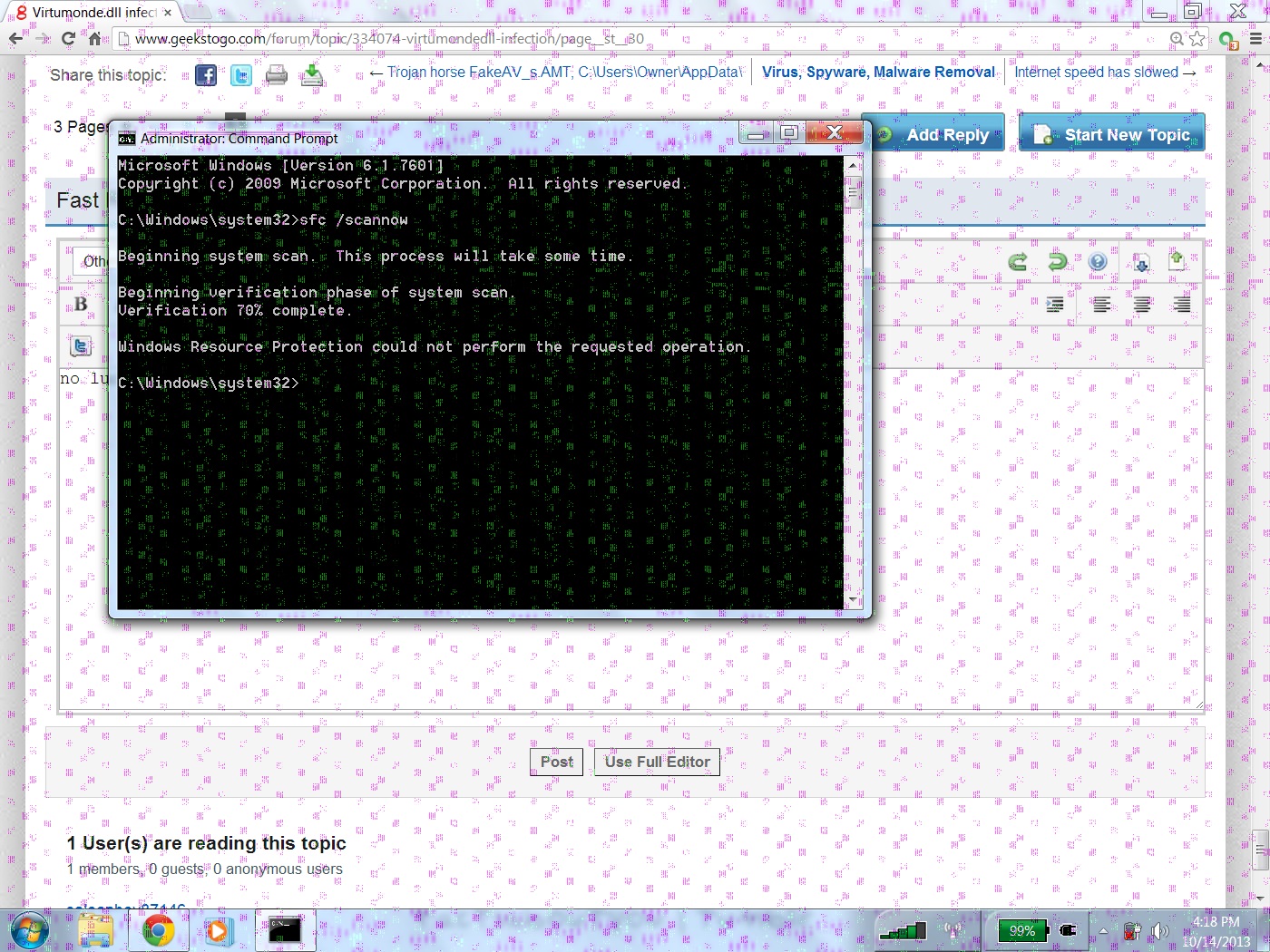Viewport: 1270px width, 952px height.
Task: Center-align text in editor
Action: (x=1142, y=305)
